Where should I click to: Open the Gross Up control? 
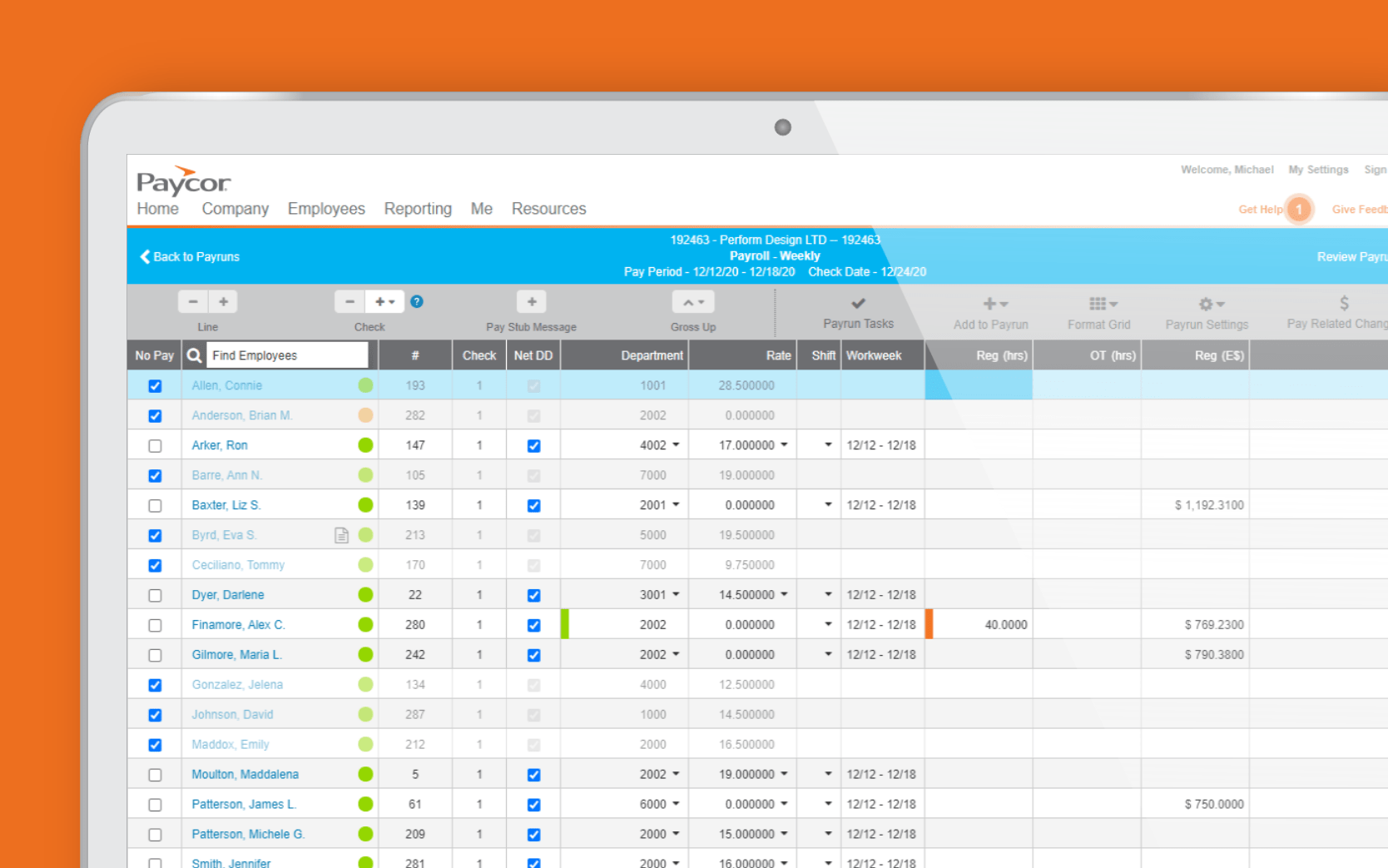point(693,302)
